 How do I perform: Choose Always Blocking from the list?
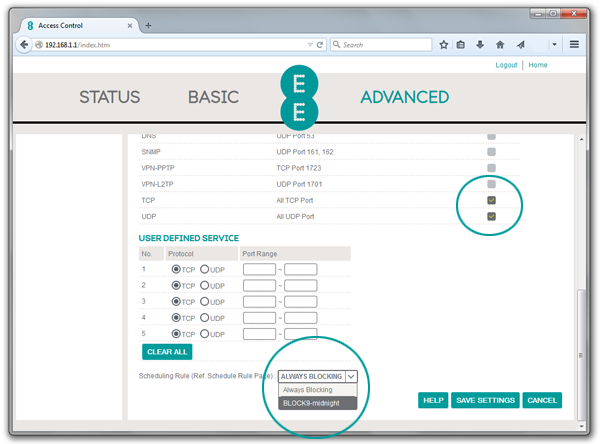318,390
